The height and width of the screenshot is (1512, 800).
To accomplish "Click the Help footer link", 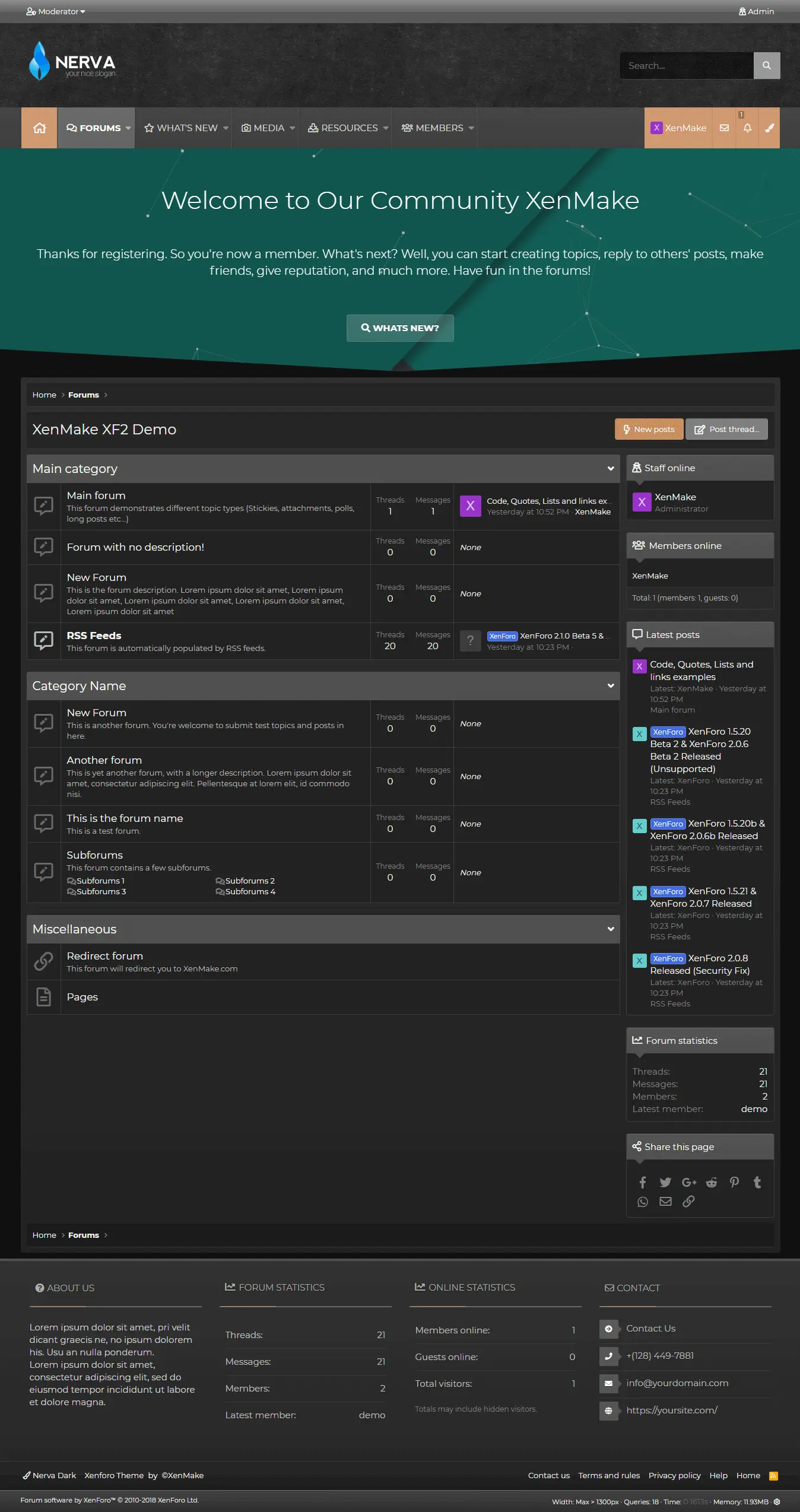I will click(718, 1475).
